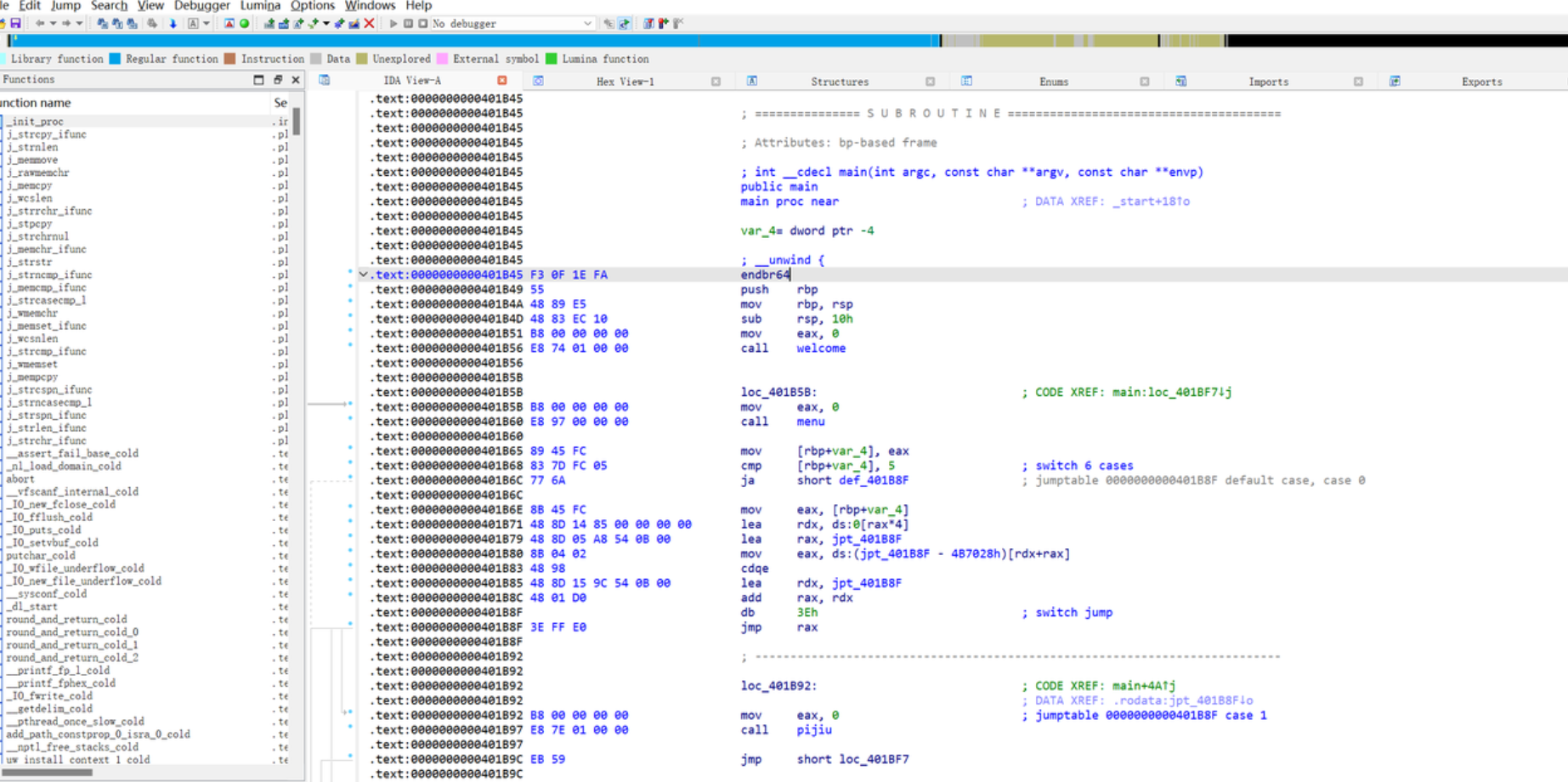Click 'def_401B8F' in the ja instruction

pyautogui.click(x=874, y=480)
